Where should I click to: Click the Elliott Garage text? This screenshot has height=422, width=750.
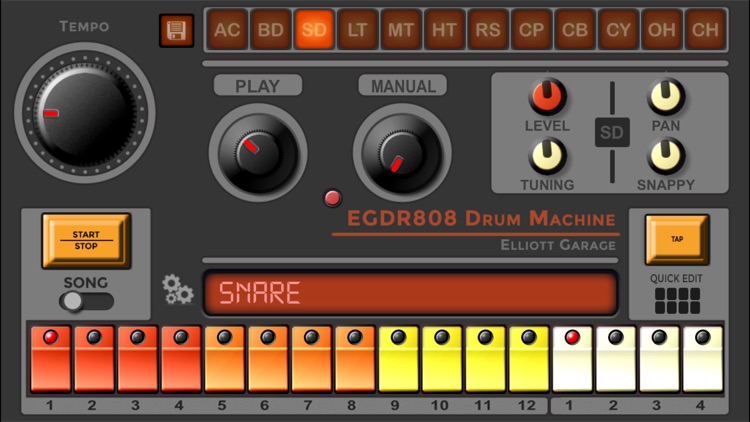(x=558, y=245)
